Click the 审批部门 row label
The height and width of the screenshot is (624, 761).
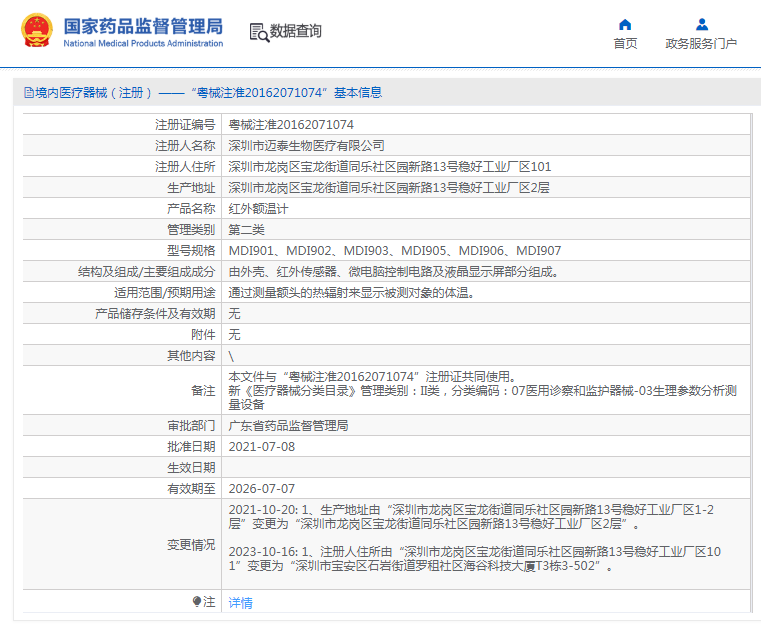pyautogui.click(x=191, y=426)
